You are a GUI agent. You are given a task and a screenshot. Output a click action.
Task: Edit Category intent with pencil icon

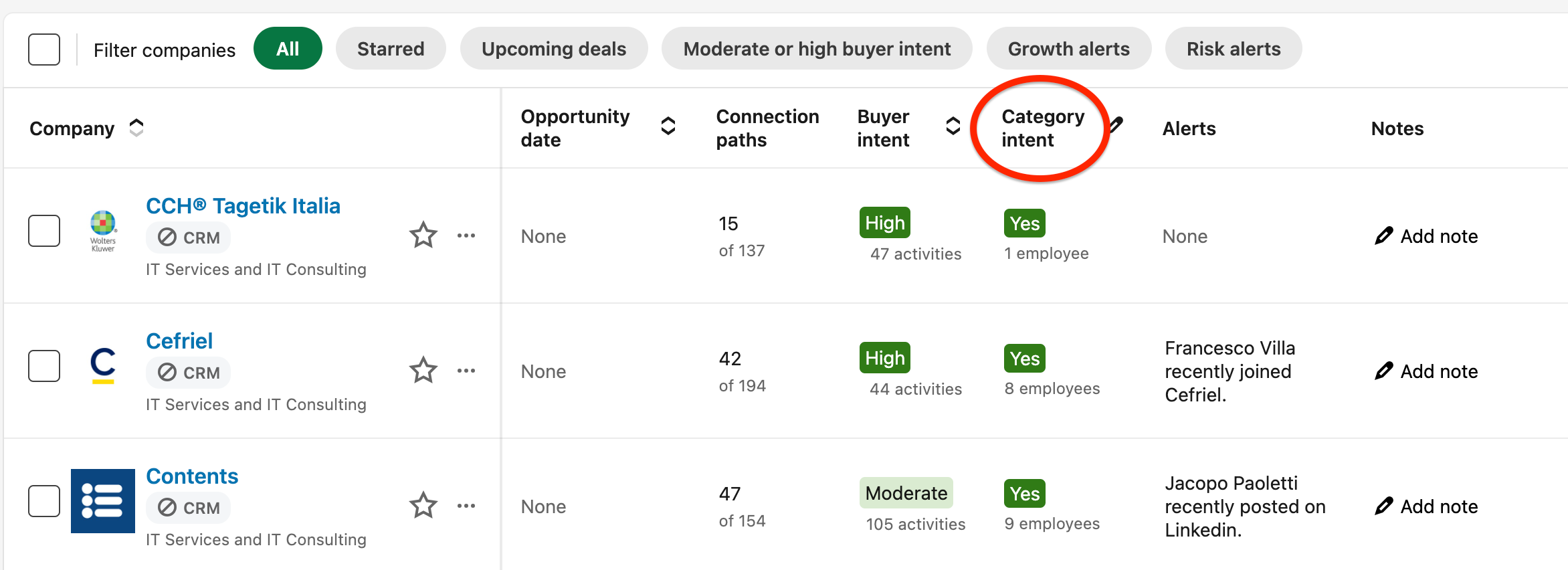coord(1116,125)
